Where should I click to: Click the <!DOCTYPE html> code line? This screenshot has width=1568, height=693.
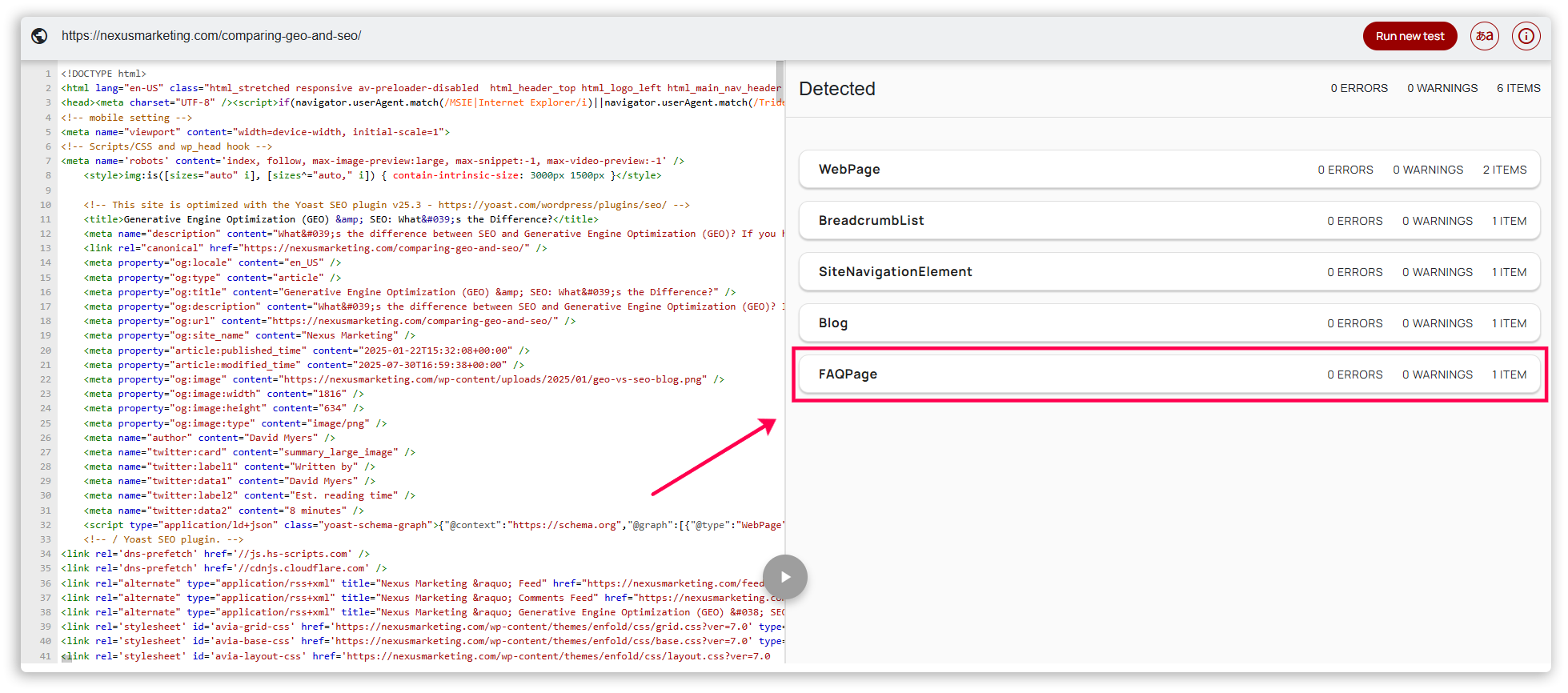(x=104, y=74)
